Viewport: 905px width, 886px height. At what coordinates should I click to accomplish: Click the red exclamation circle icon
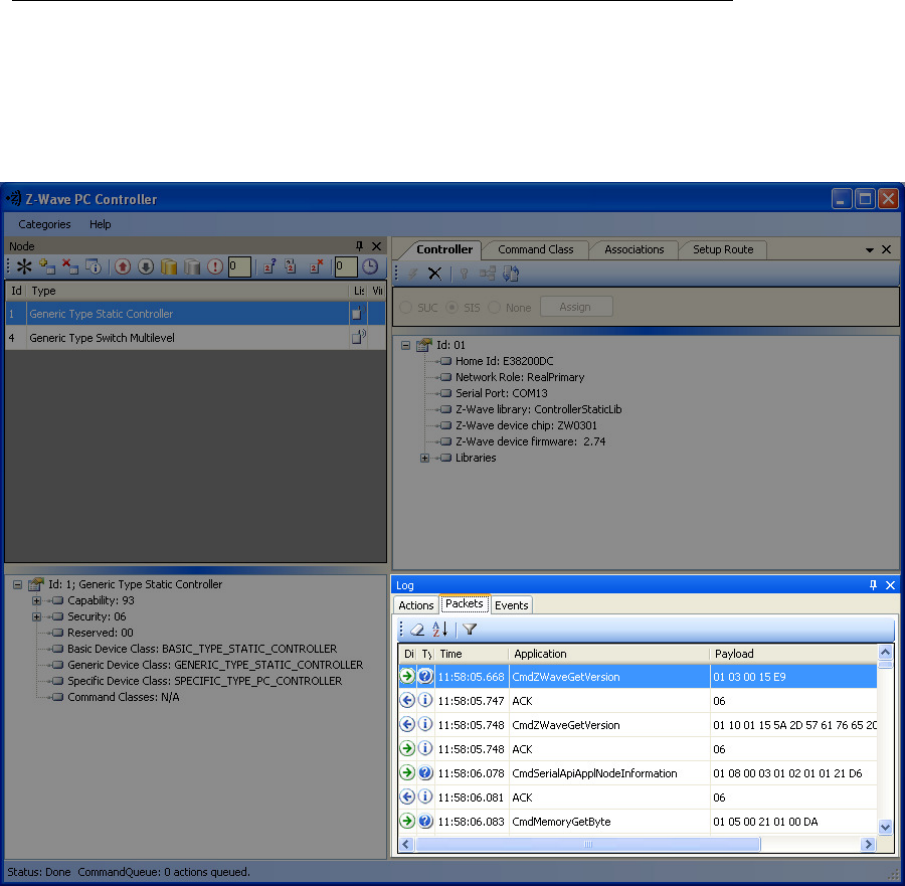[x=215, y=267]
